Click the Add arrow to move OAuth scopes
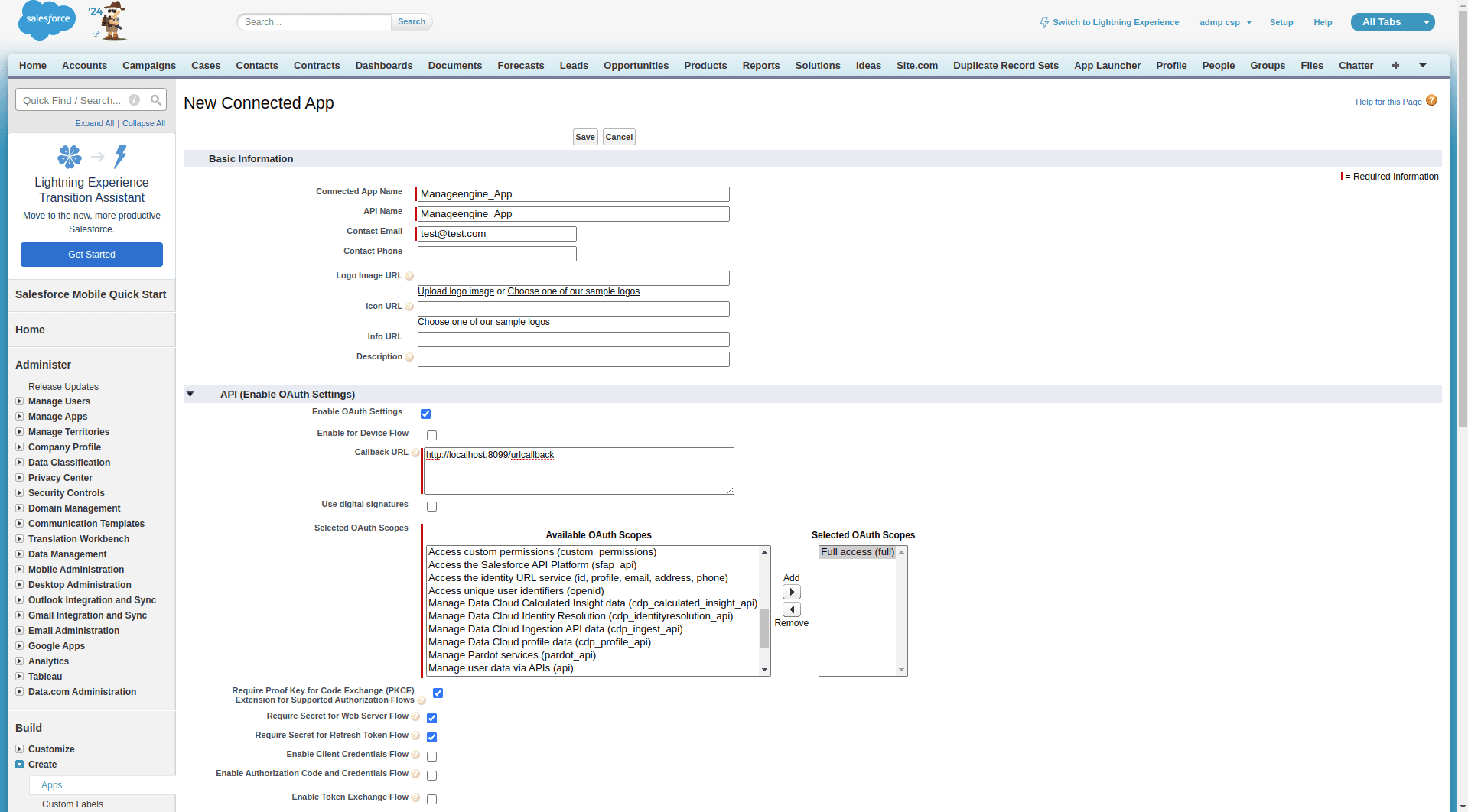 (791, 591)
